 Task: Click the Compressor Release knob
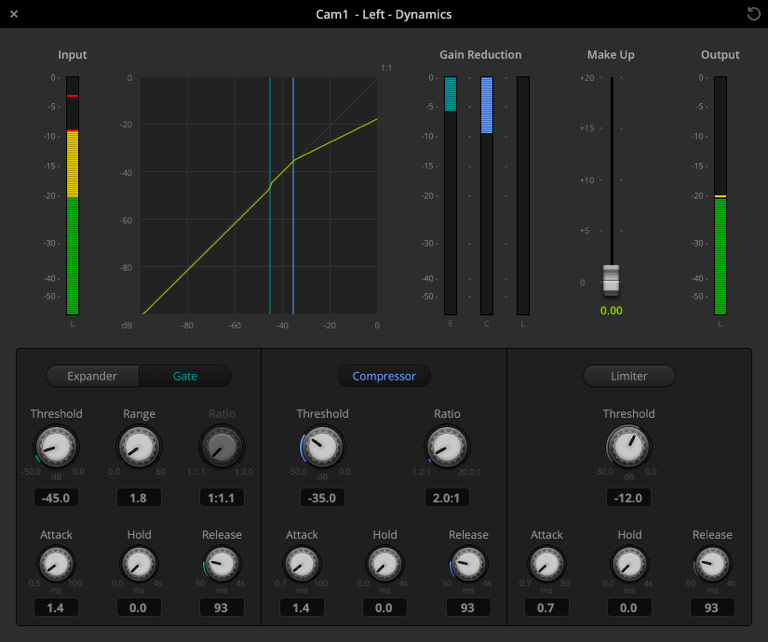(468, 564)
